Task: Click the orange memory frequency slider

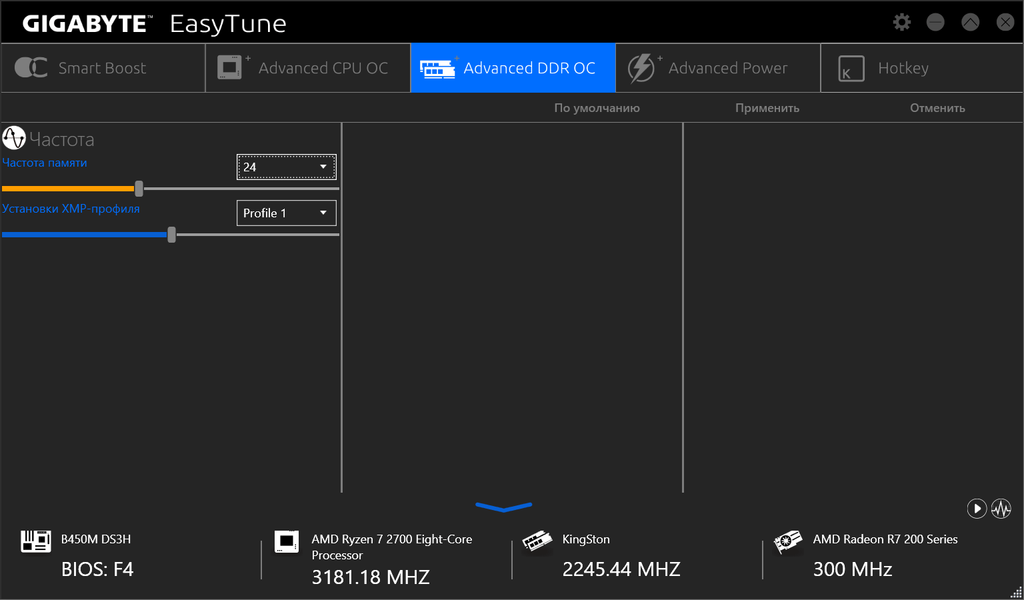Action: [x=138, y=189]
